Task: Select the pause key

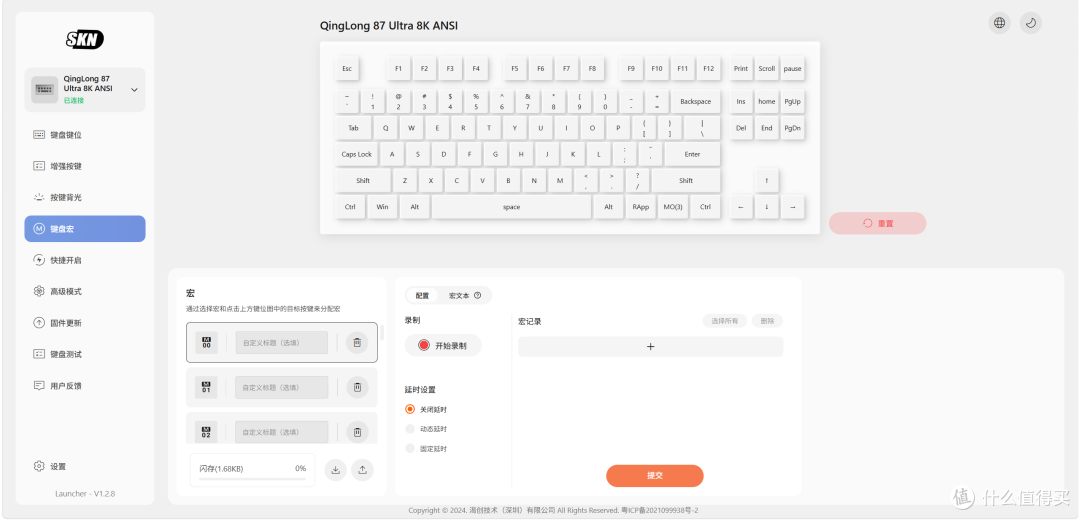Action: 793,69
